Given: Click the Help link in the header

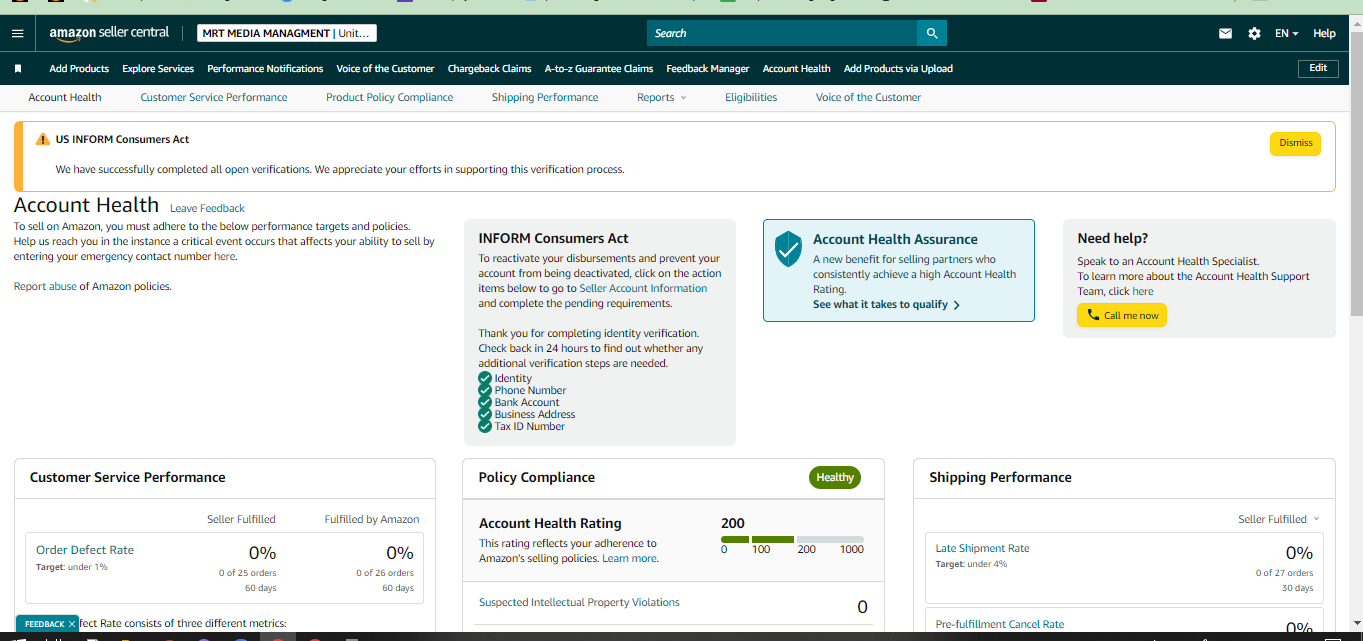Looking at the screenshot, I should tap(1324, 33).
